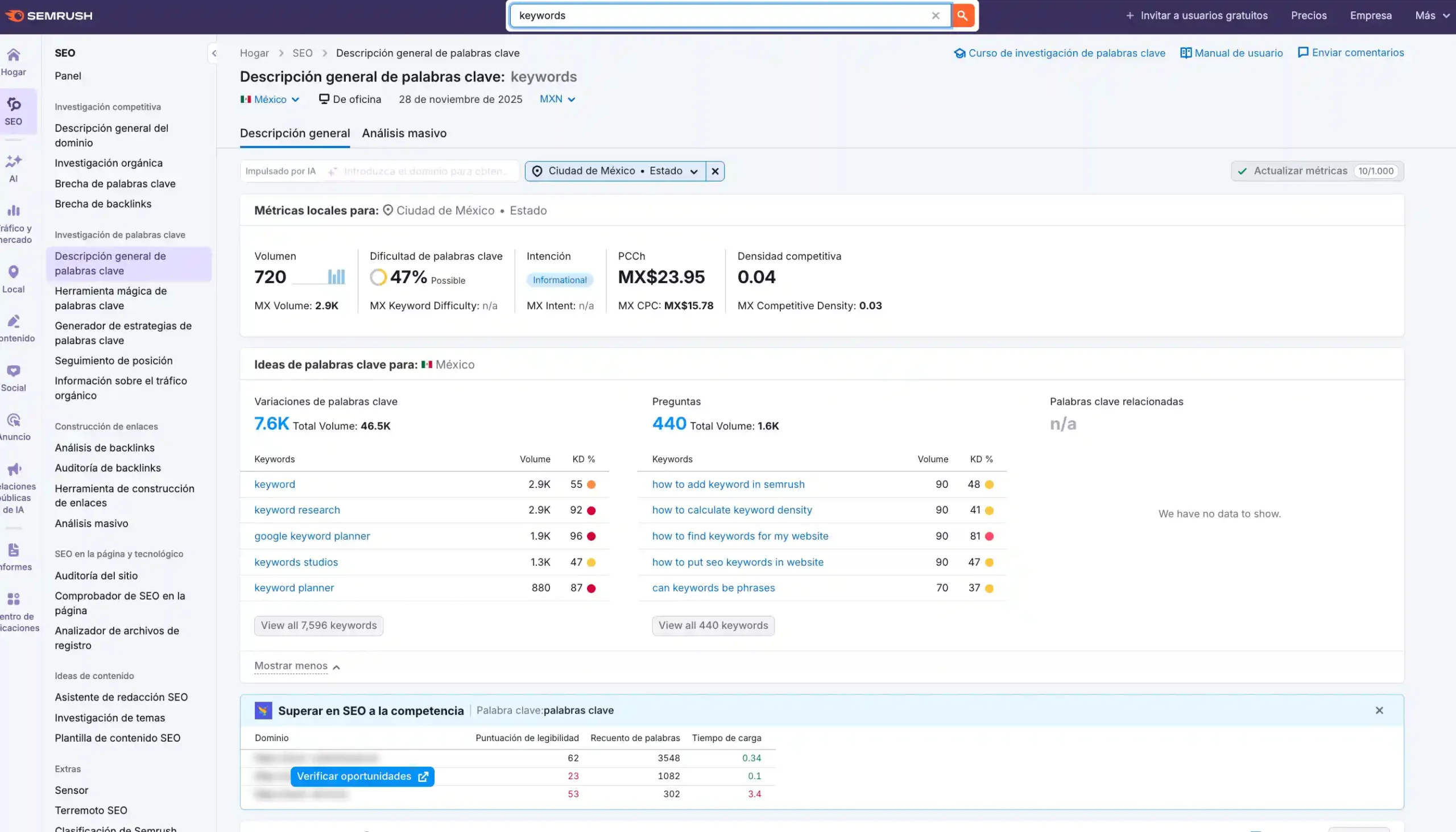Screen dimensions: 1456x832
Task: Dismiss the Superar en SEO banner
Action: point(1379,710)
